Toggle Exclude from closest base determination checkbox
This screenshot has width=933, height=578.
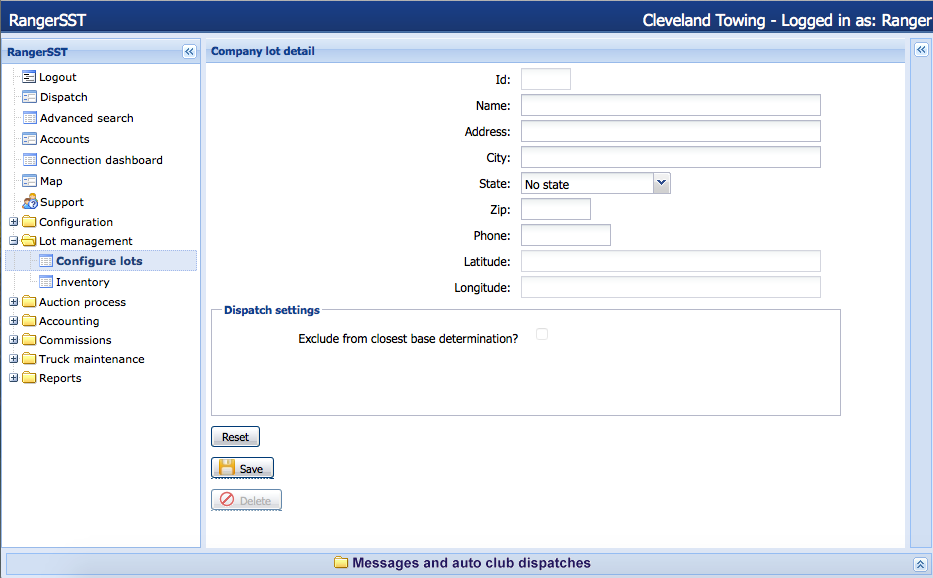click(x=542, y=334)
